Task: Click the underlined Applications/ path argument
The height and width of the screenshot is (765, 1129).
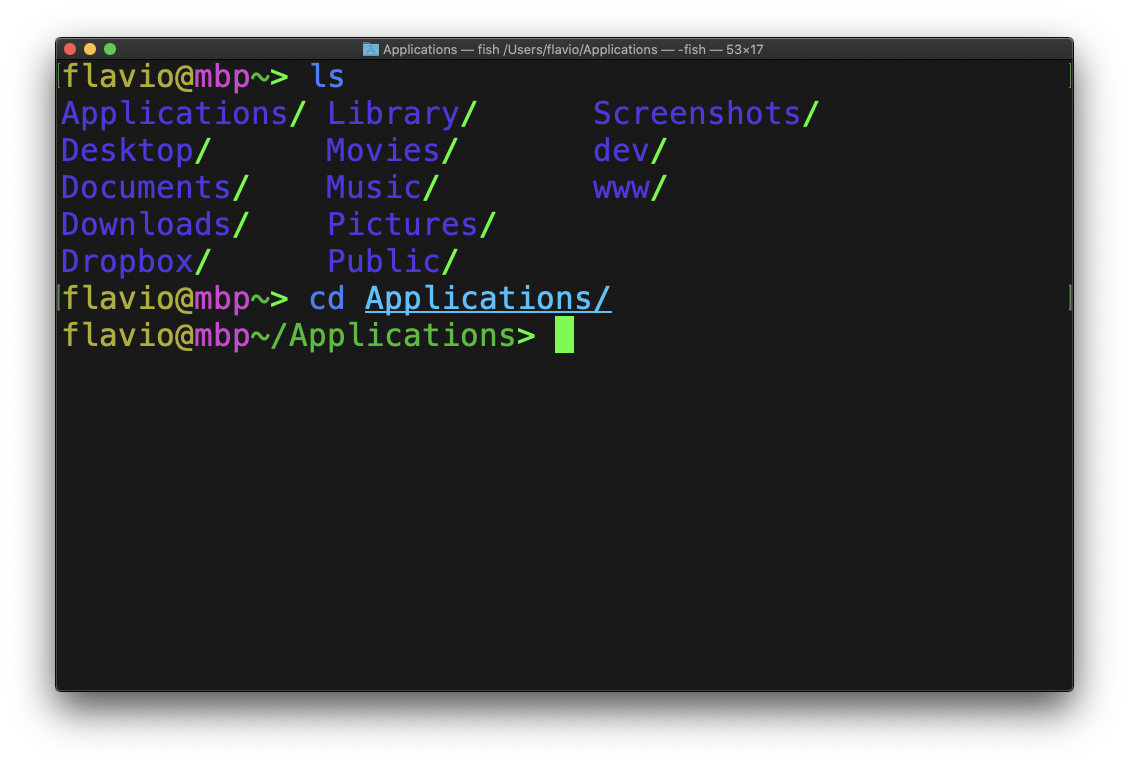Action: 488,298
